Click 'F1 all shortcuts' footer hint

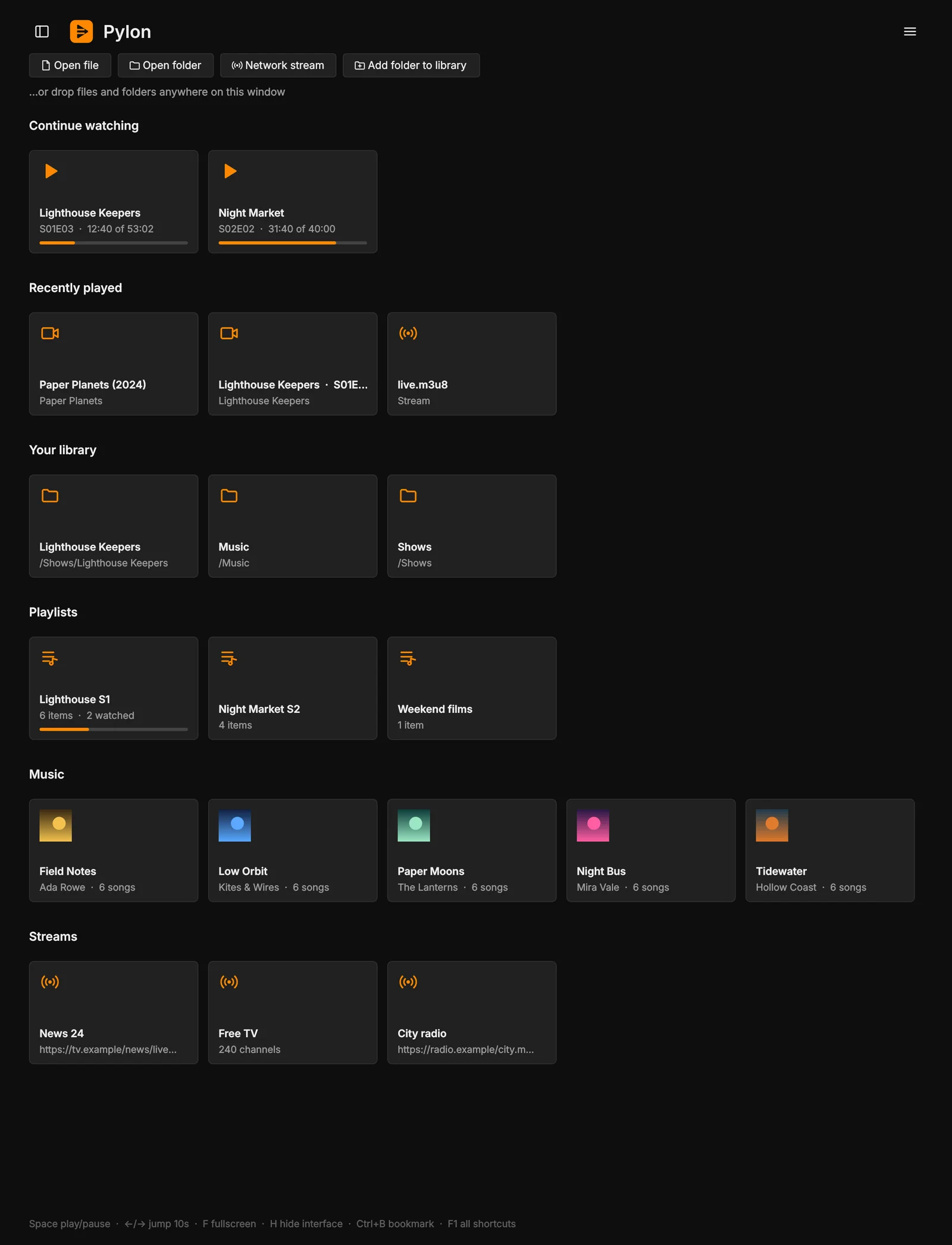coord(481,1224)
